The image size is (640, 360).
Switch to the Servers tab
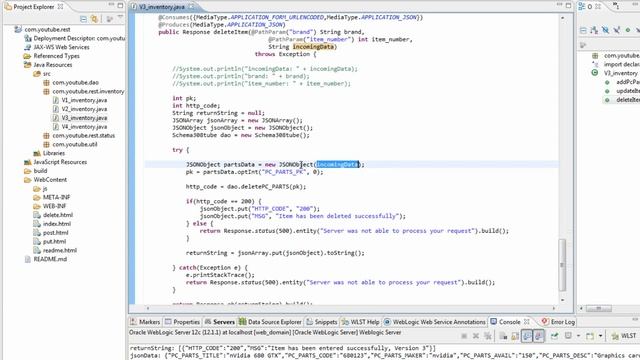point(220,322)
